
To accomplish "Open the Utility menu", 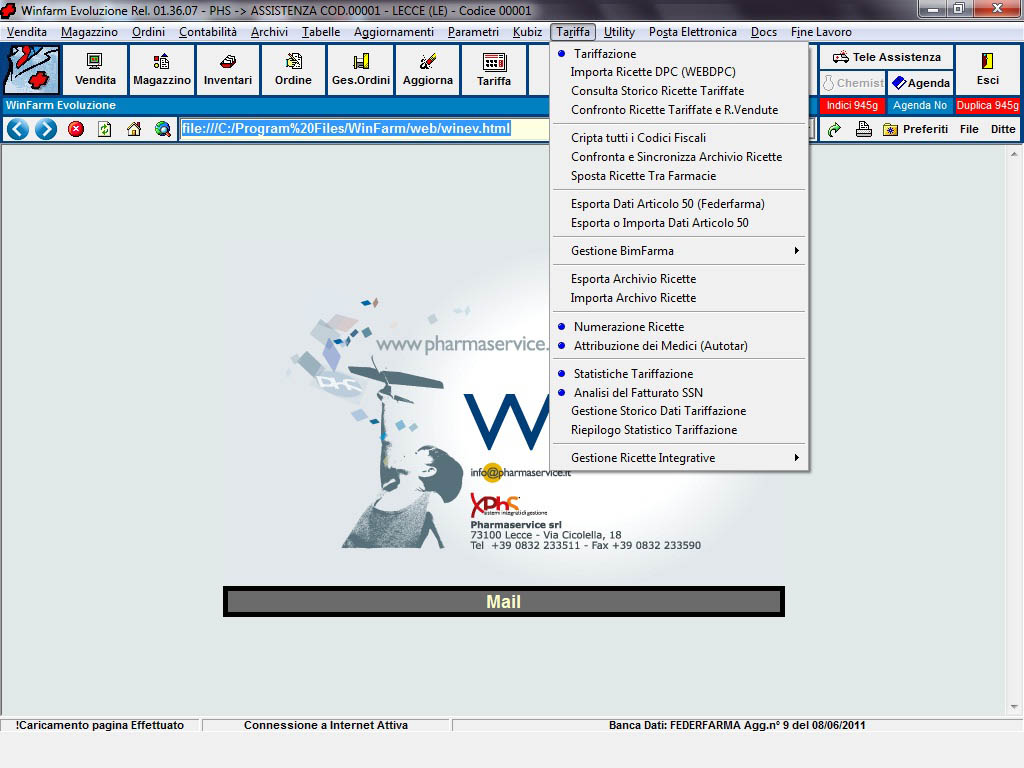I will point(619,32).
